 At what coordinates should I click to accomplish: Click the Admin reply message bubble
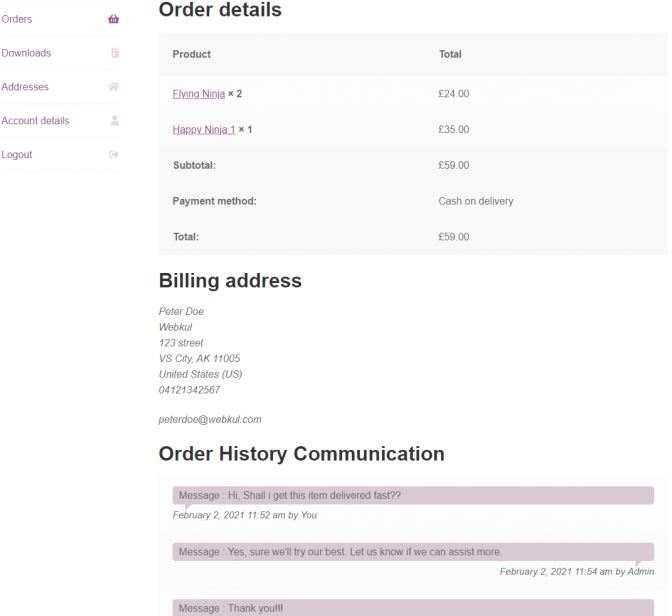pos(413,552)
